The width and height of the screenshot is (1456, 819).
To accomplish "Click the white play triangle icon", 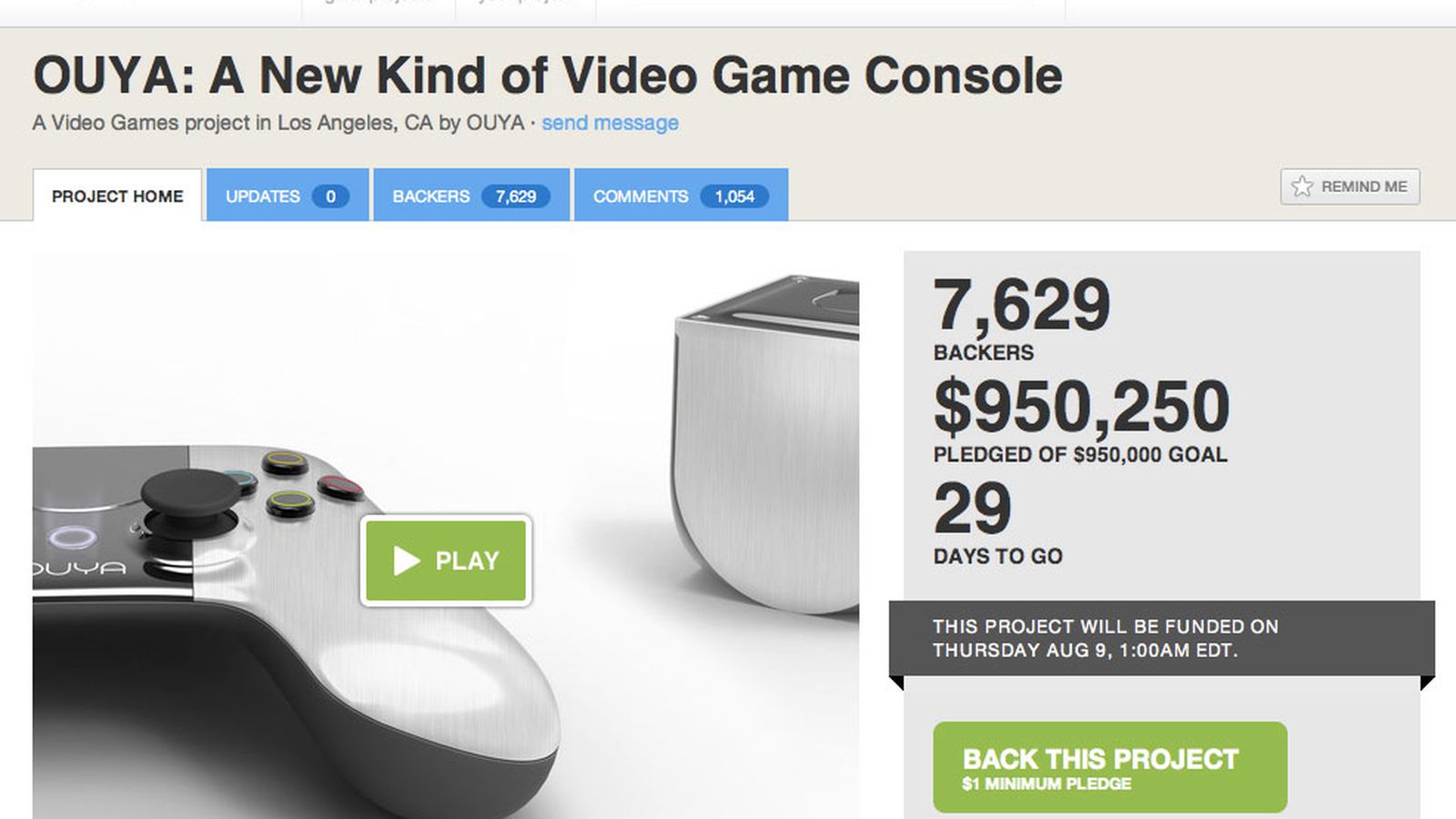I will tap(406, 561).
